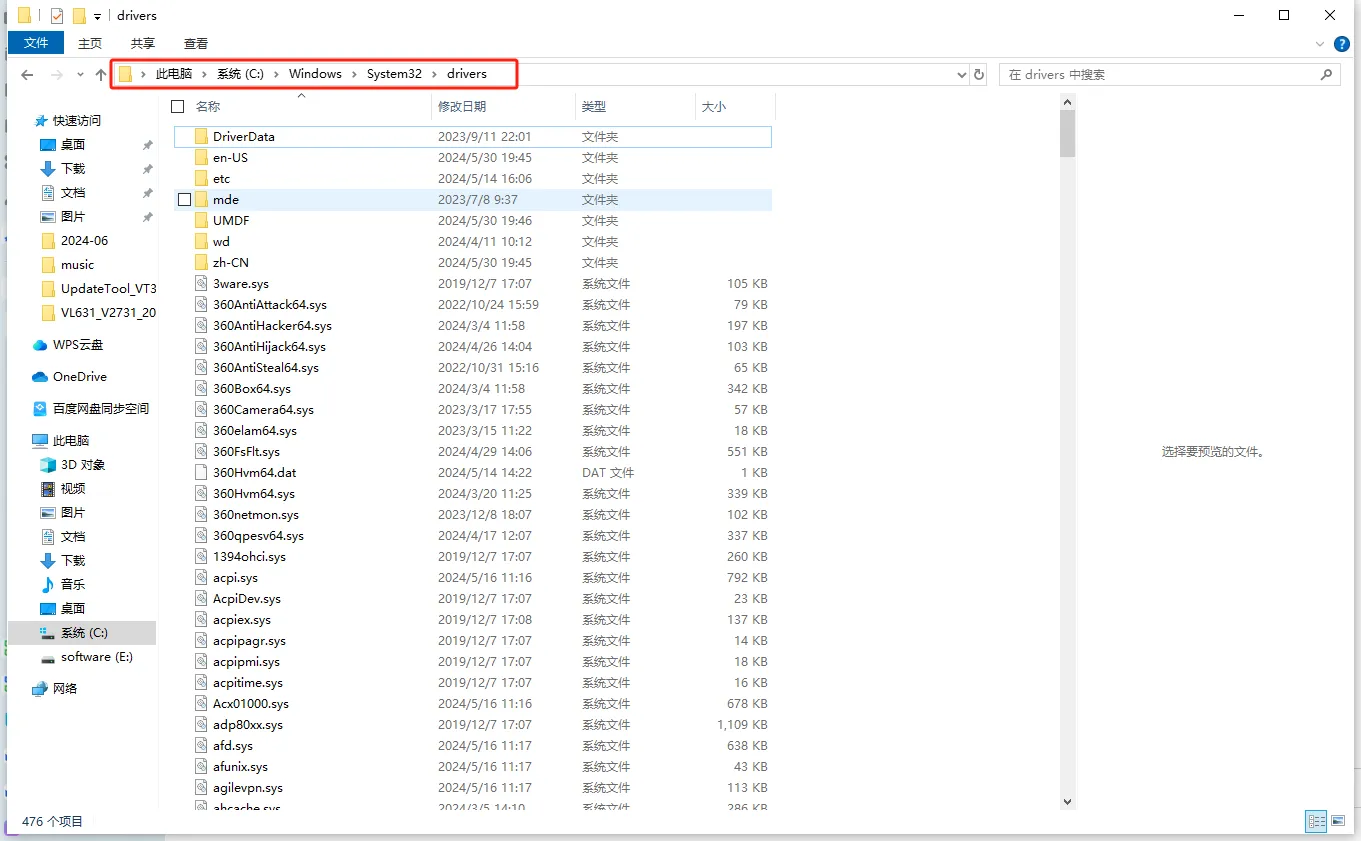The image size is (1361, 841).
Task: Refresh the drivers folder view
Action: click(x=979, y=75)
